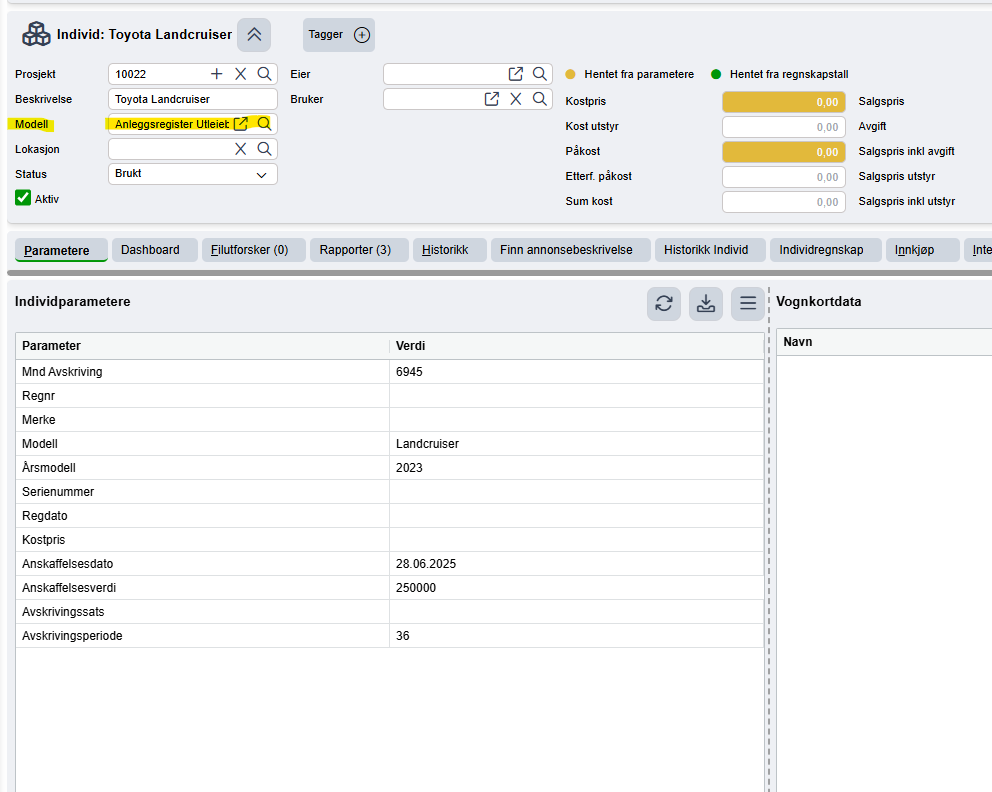
Task: Open Eier record external link icon
Action: coord(516,74)
